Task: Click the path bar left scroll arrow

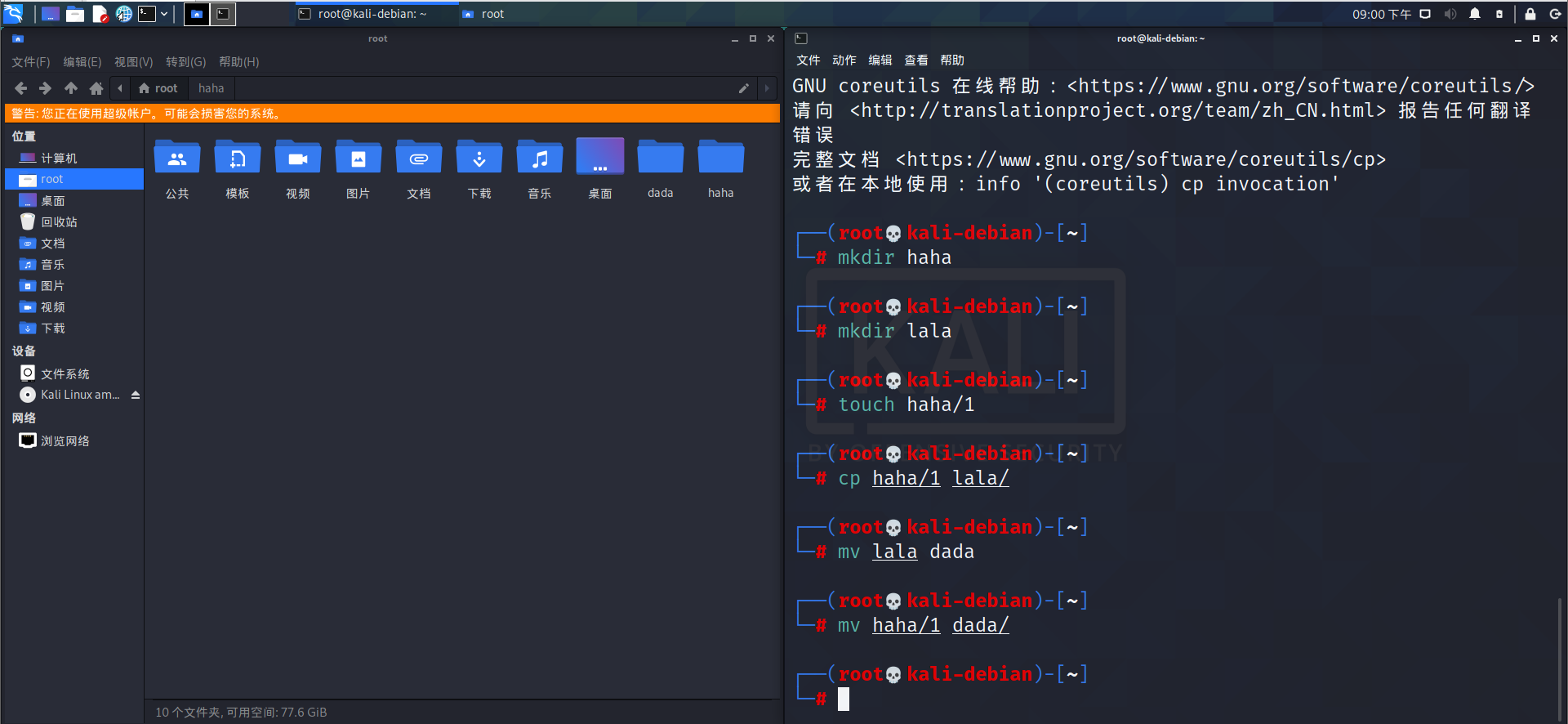Action: click(120, 88)
